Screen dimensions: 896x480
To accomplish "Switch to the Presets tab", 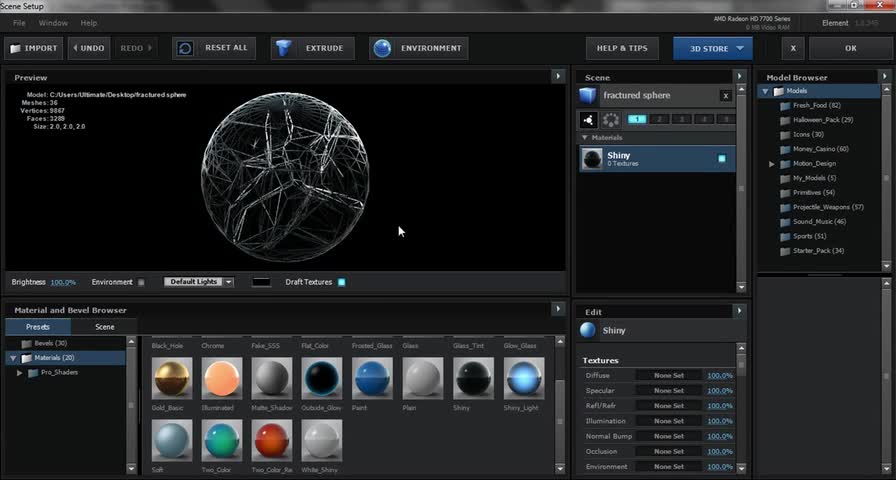I will 38,327.
